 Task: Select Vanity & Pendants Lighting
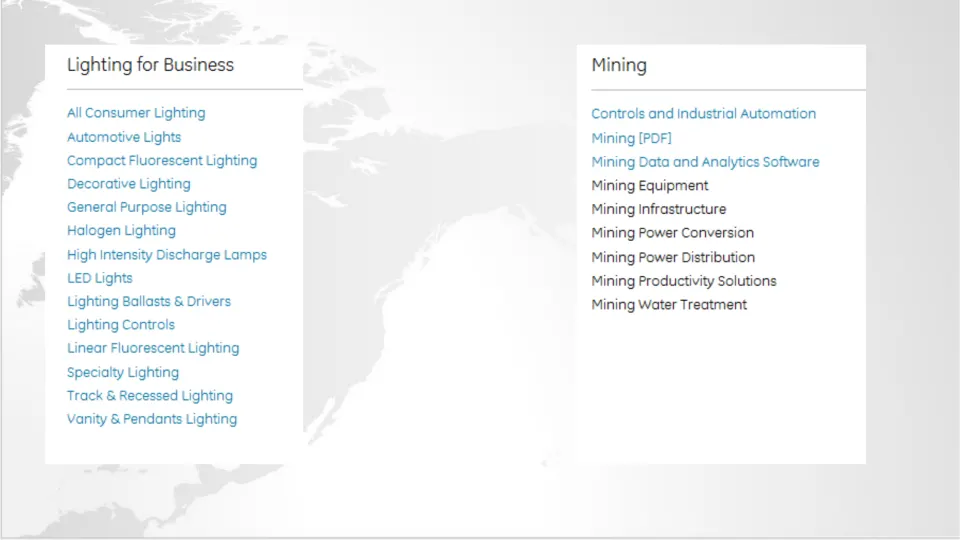coord(152,419)
